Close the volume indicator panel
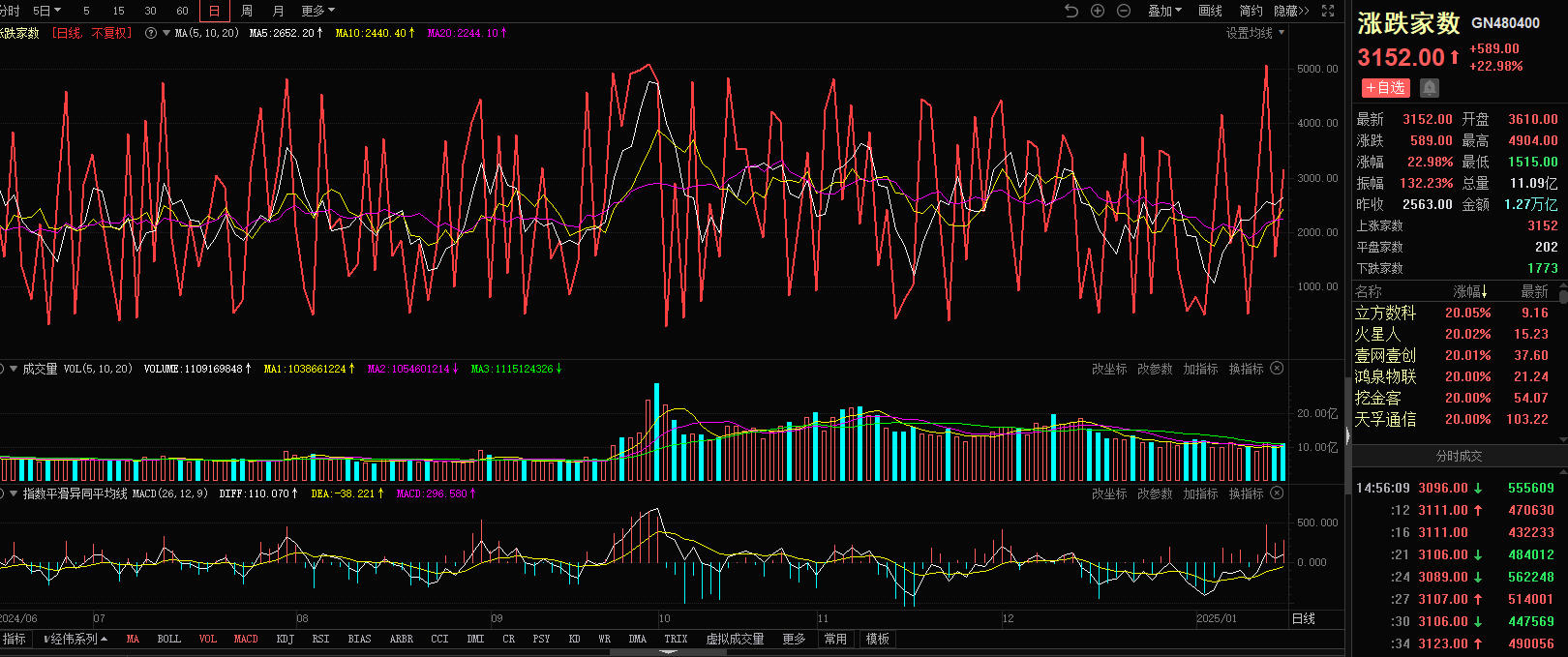Viewport: 1568px width, 657px height. (1277, 369)
